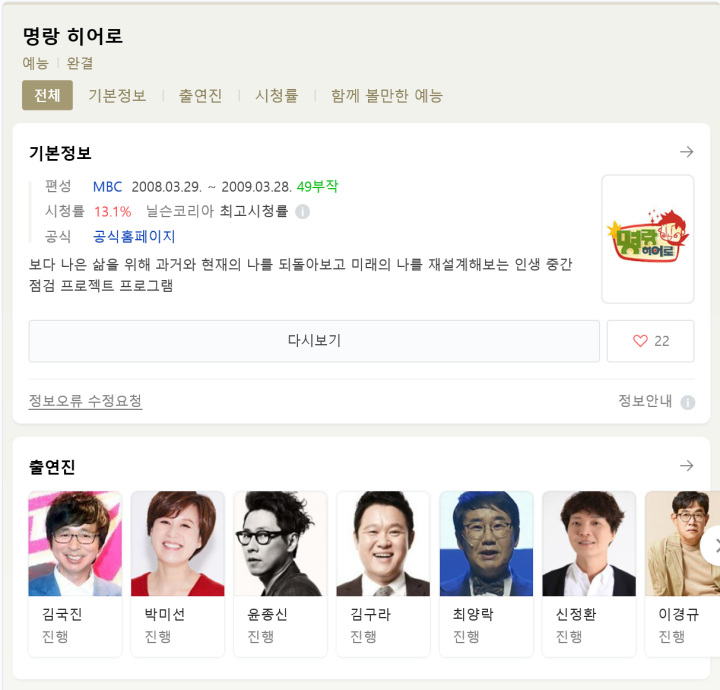This screenshot has width=720, height=690.
Task: Switch to the 출연진 tab
Action: [x=200, y=95]
